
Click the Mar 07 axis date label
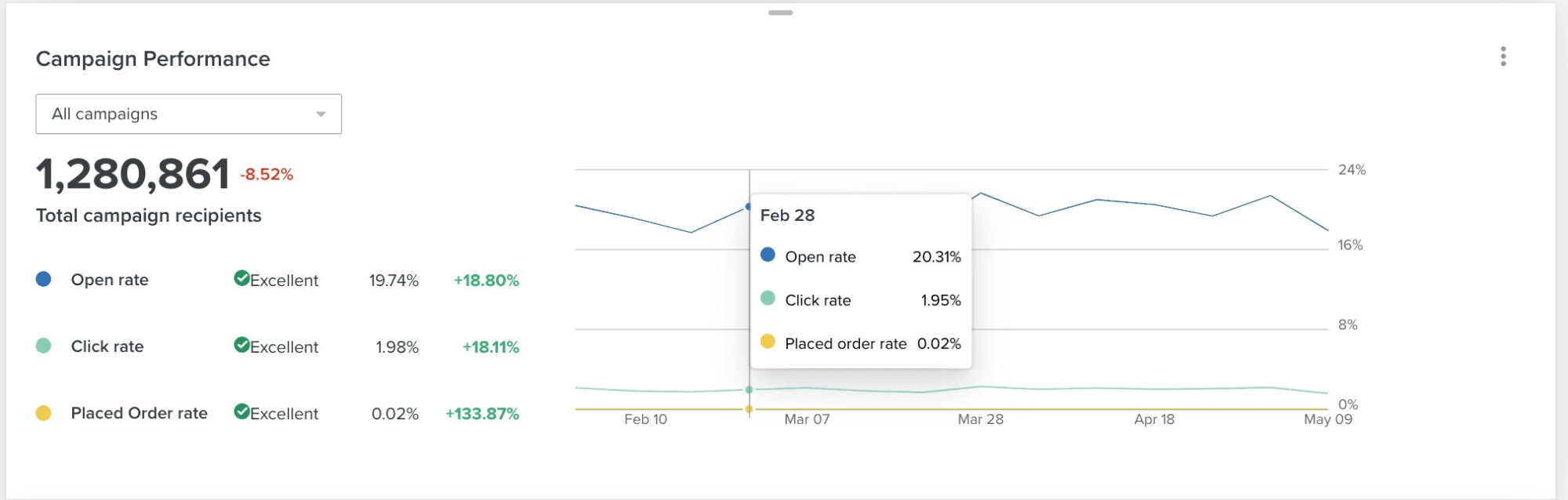coord(807,419)
